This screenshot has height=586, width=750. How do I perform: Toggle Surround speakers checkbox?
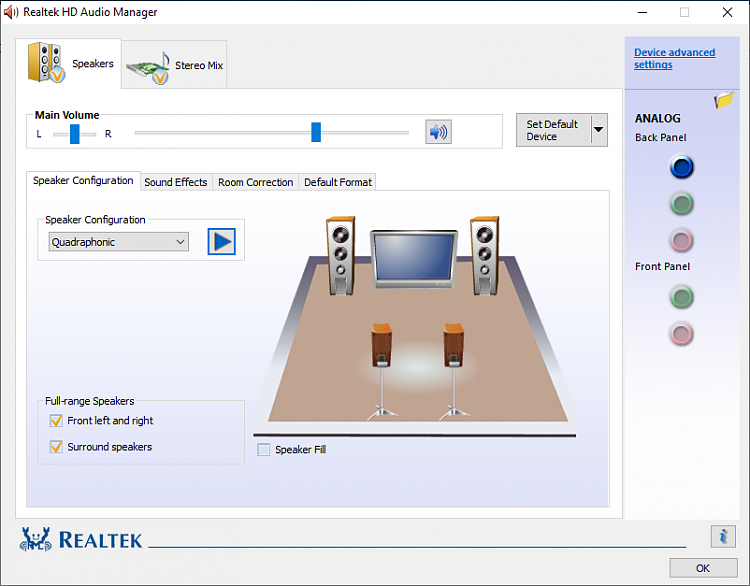[56, 447]
